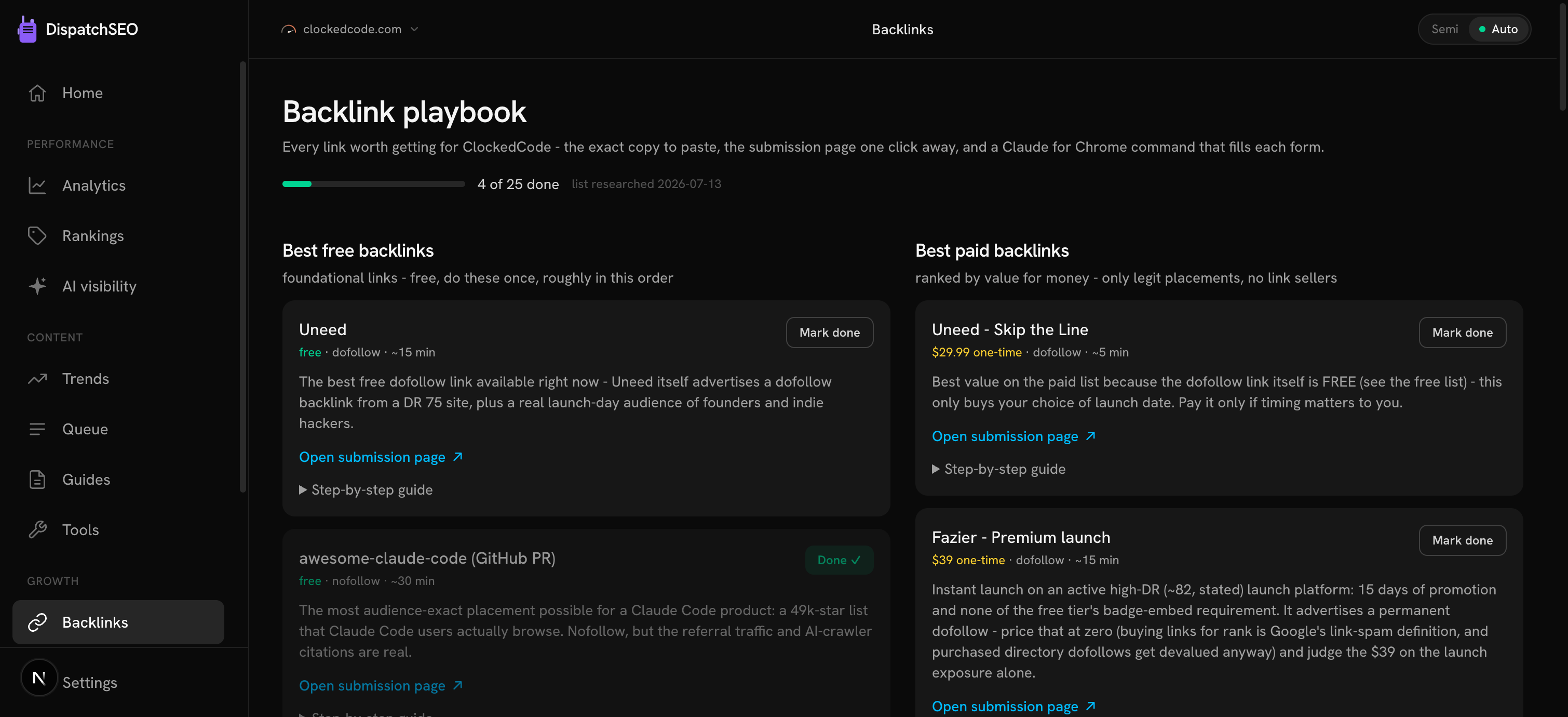Image resolution: width=1568 pixels, height=717 pixels.
Task: Open submission page for free Uneed
Action: click(x=381, y=457)
